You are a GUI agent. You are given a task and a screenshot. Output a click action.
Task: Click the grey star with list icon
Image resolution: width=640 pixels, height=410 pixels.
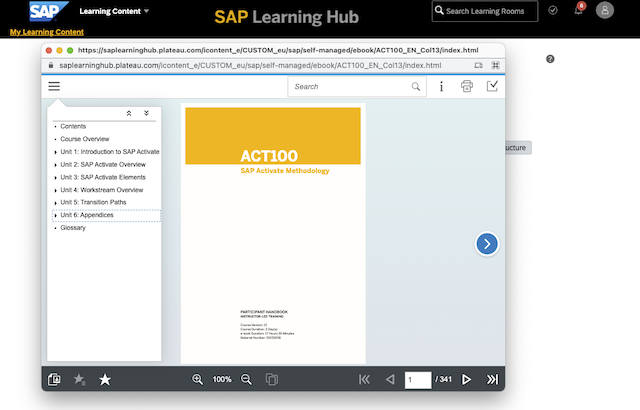click(79, 379)
